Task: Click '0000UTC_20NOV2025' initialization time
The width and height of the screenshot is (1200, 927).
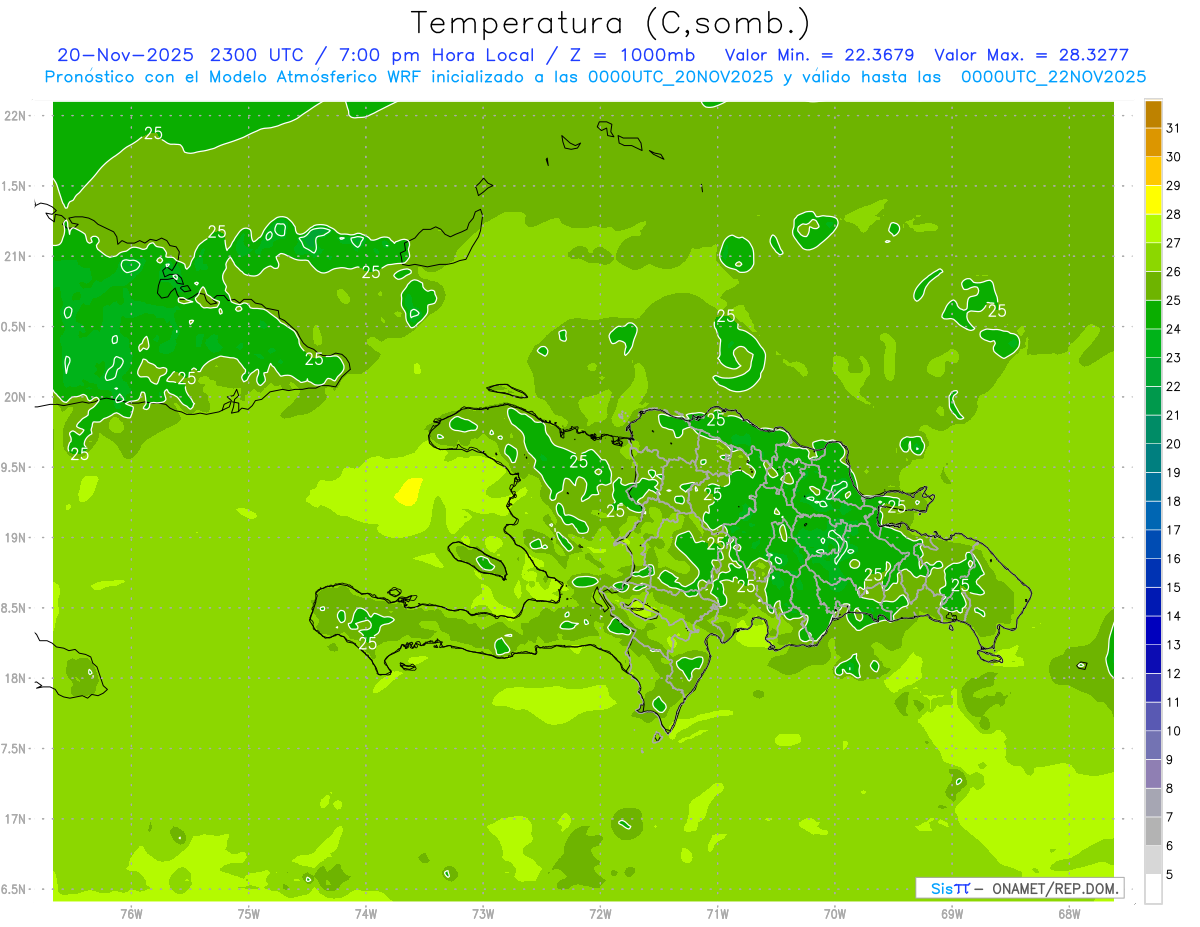Action: (680, 77)
